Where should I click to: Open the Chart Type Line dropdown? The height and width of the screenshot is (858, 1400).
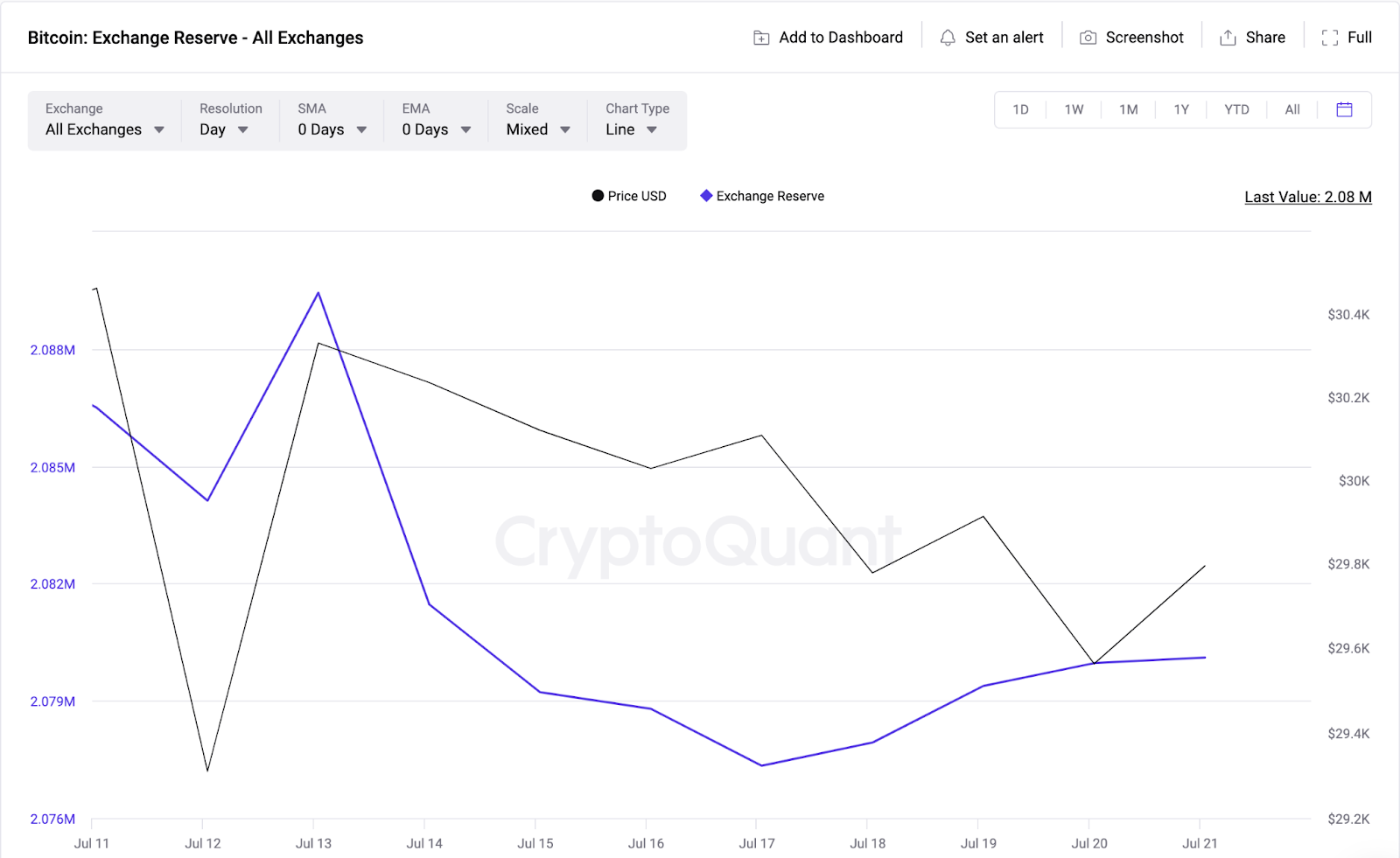click(x=637, y=120)
